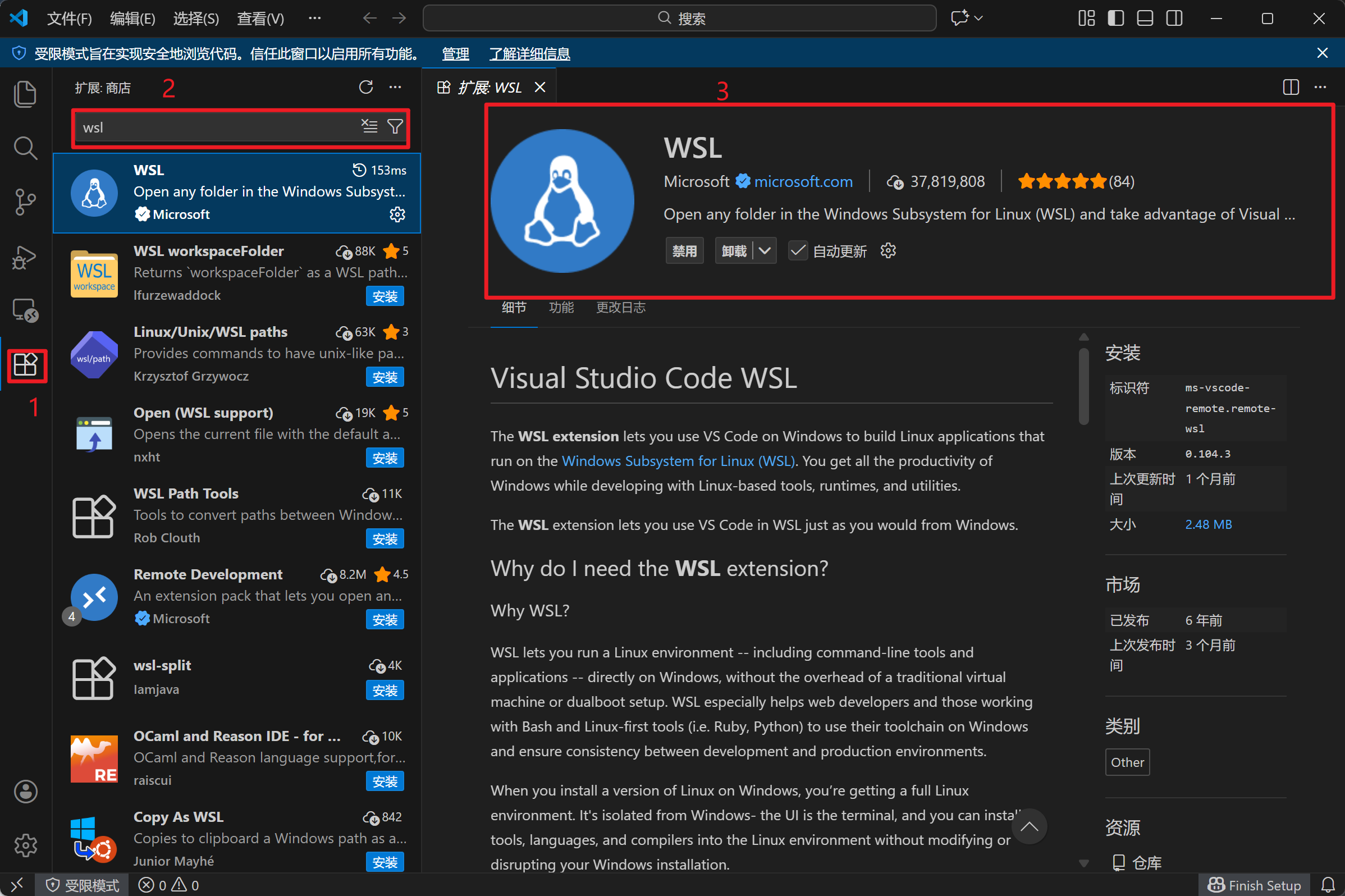Image resolution: width=1345 pixels, height=896 pixels.
Task: Open the microsoft.com publisher link
Action: (x=803, y=182)
